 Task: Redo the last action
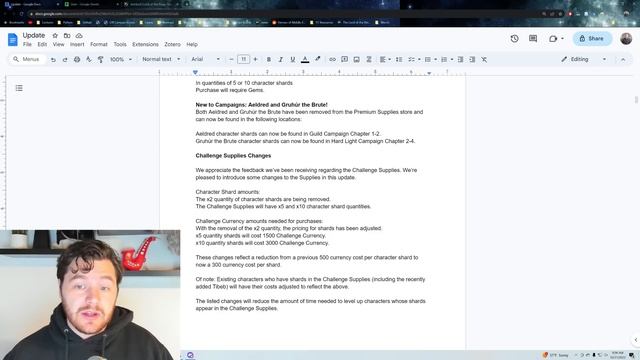pos(65,60)
